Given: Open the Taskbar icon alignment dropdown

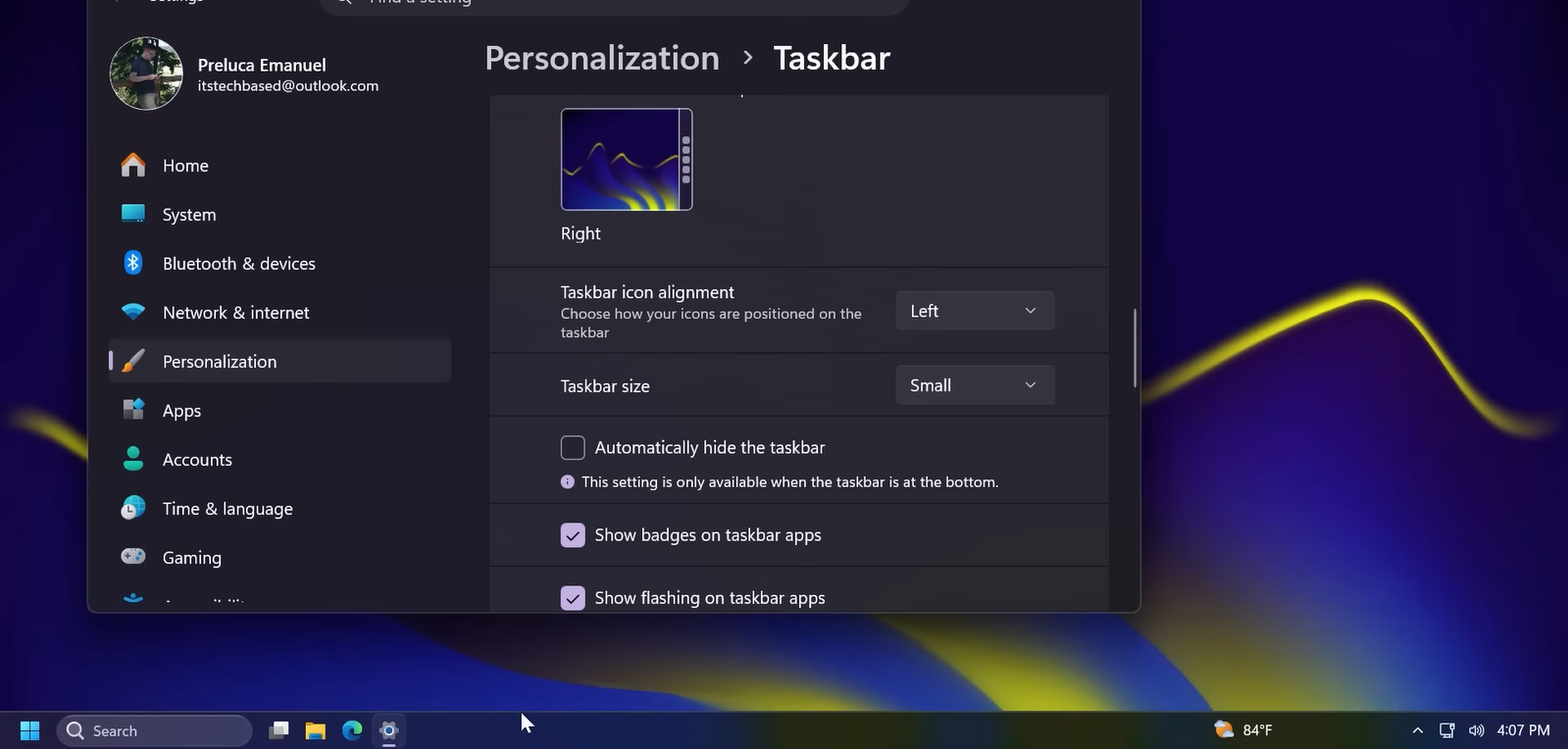Looking at the screenshot, I should (975, 311).
